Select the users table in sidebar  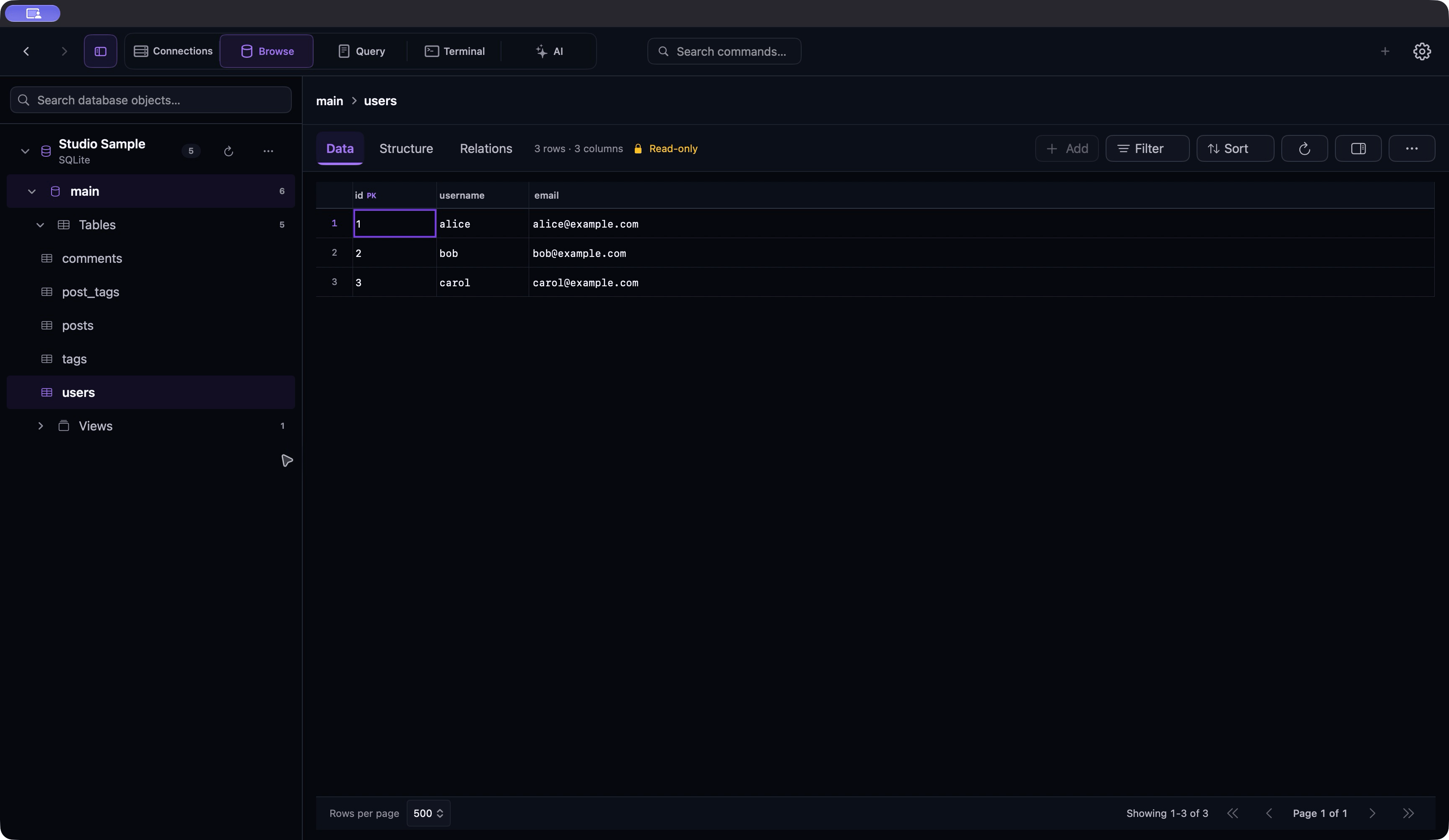point(151,393)
